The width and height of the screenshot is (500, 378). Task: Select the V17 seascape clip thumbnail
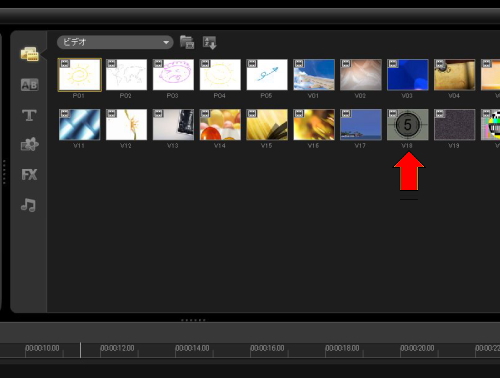point(361,125)
